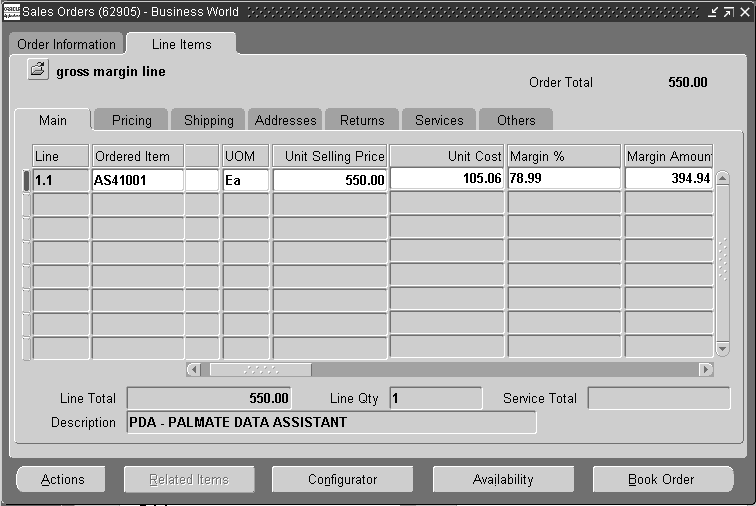Select row indicator for line 1.1
Image resolution: width=756 pixels, height=506 pixels.
pos(27,180)
